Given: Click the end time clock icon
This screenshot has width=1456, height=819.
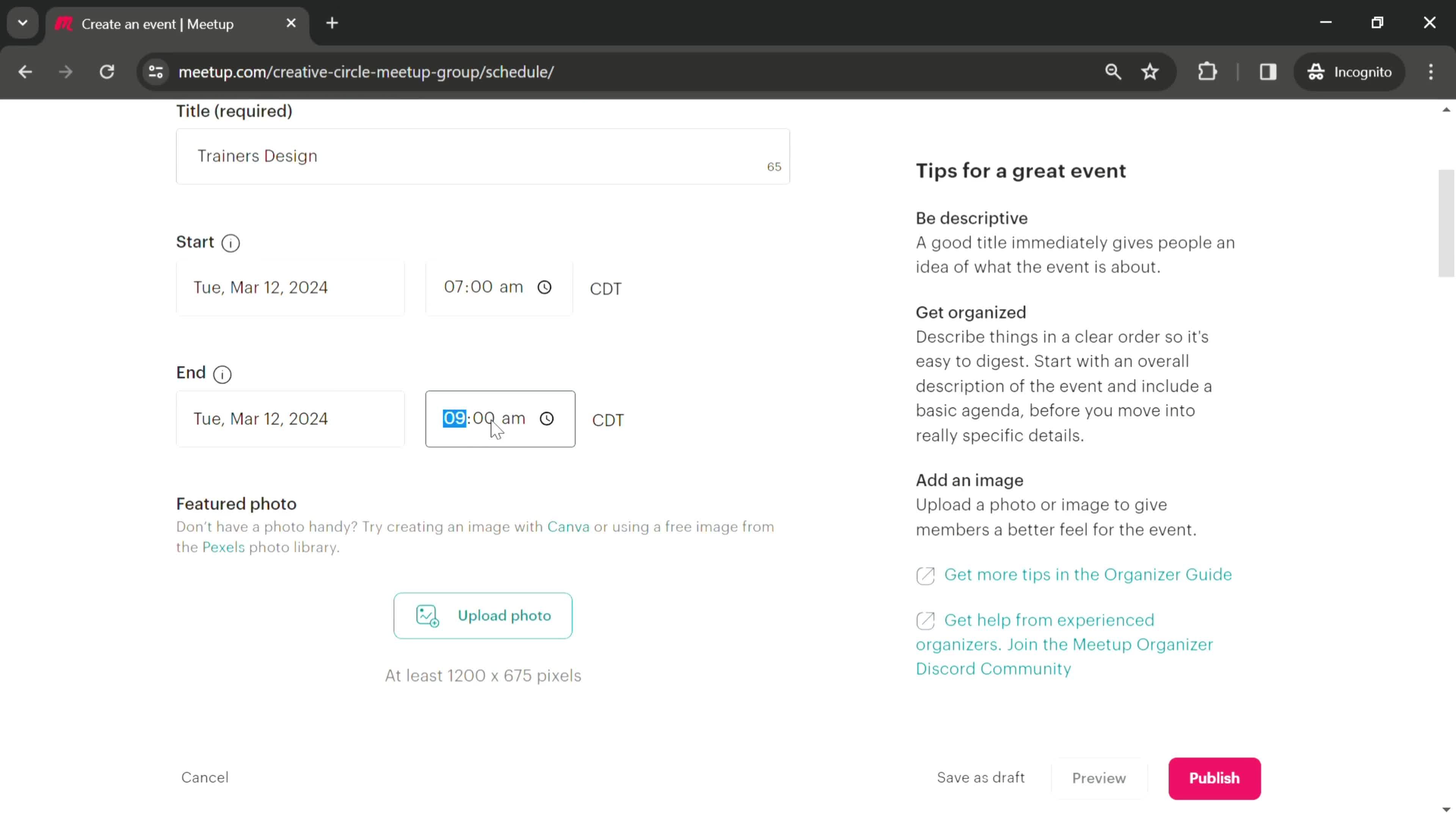Looking at the screenshot, I should [x=547, y=418].
